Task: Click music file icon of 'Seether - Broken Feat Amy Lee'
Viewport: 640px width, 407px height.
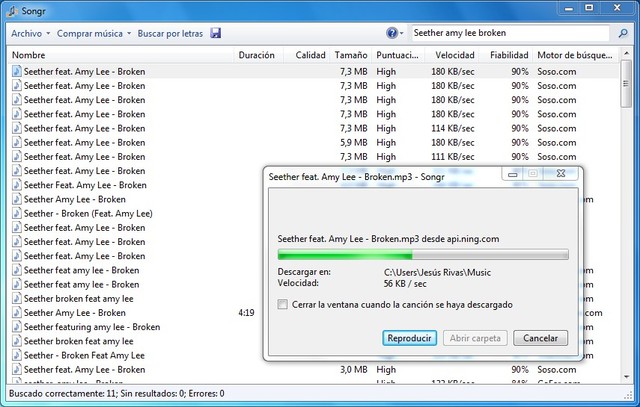Action: [x=16, y=355]
